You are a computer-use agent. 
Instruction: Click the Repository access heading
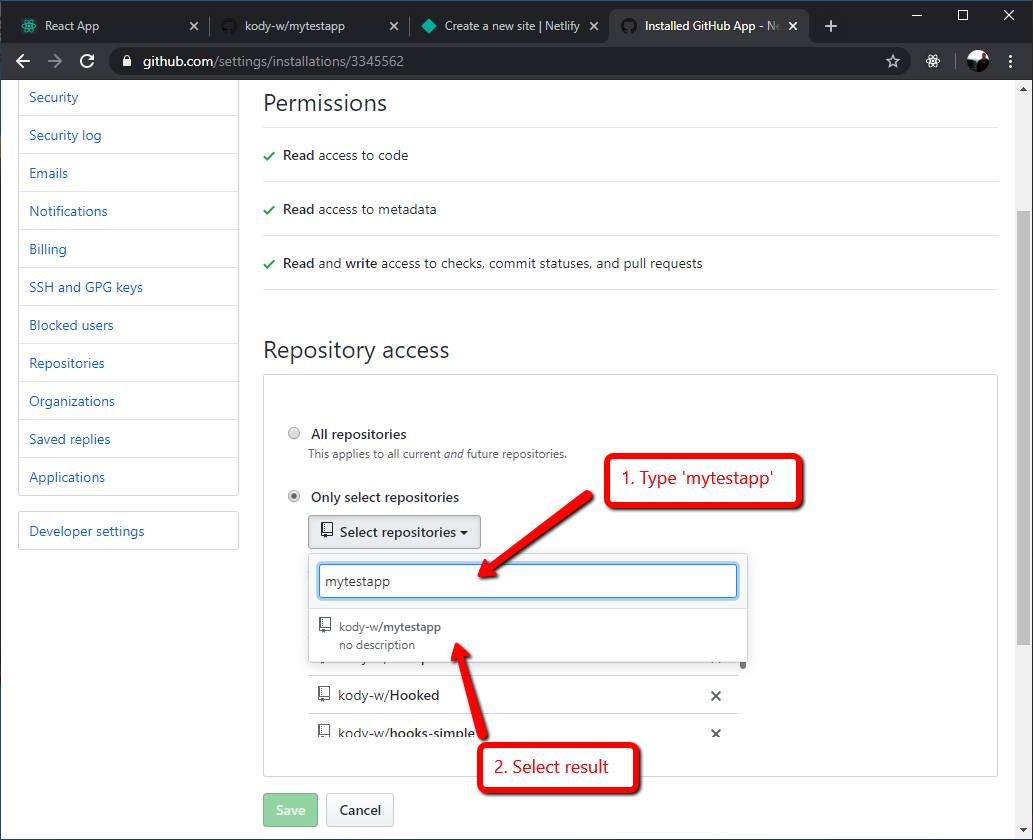coord(356,350)
